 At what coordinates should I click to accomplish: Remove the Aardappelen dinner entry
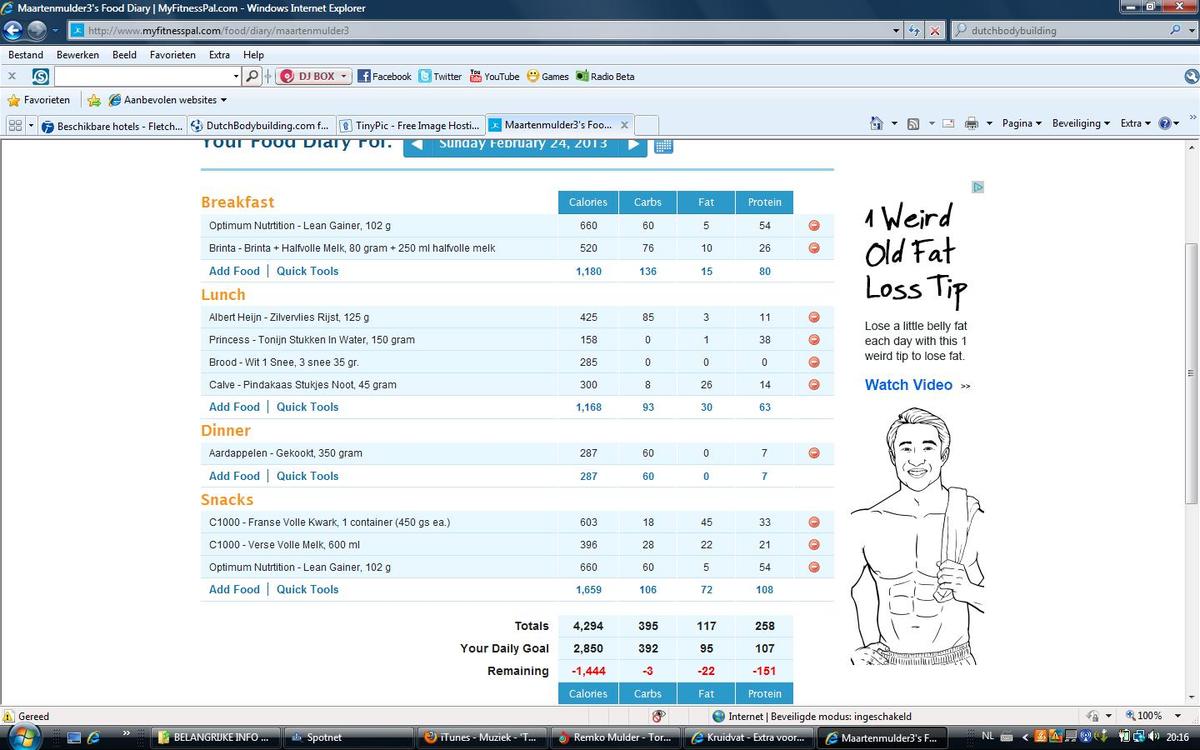pyautogui.click(x=813, y=453)
